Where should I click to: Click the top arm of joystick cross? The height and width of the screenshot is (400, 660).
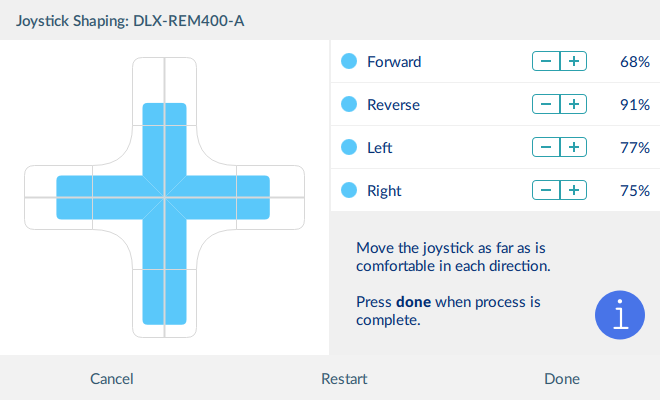click(x=164, y=126)
